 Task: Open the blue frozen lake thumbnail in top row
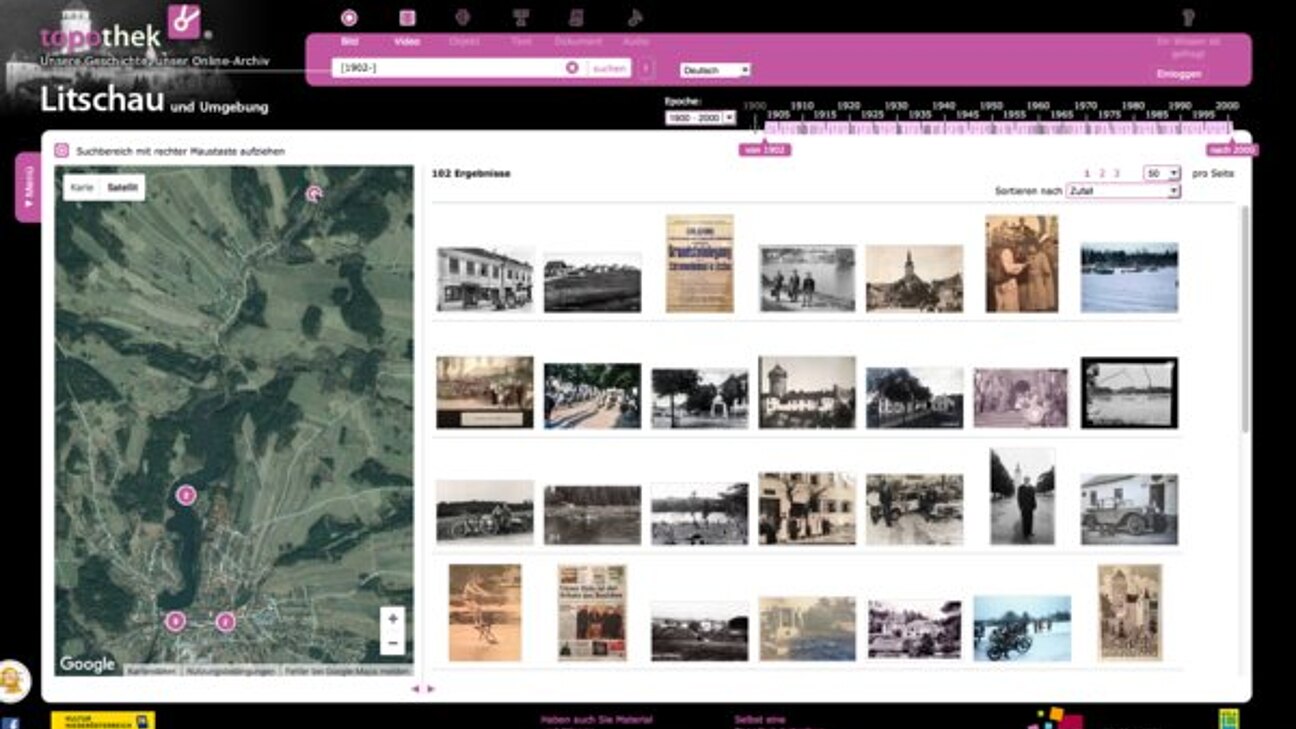pyautogui.click(x=1129, y=277)
